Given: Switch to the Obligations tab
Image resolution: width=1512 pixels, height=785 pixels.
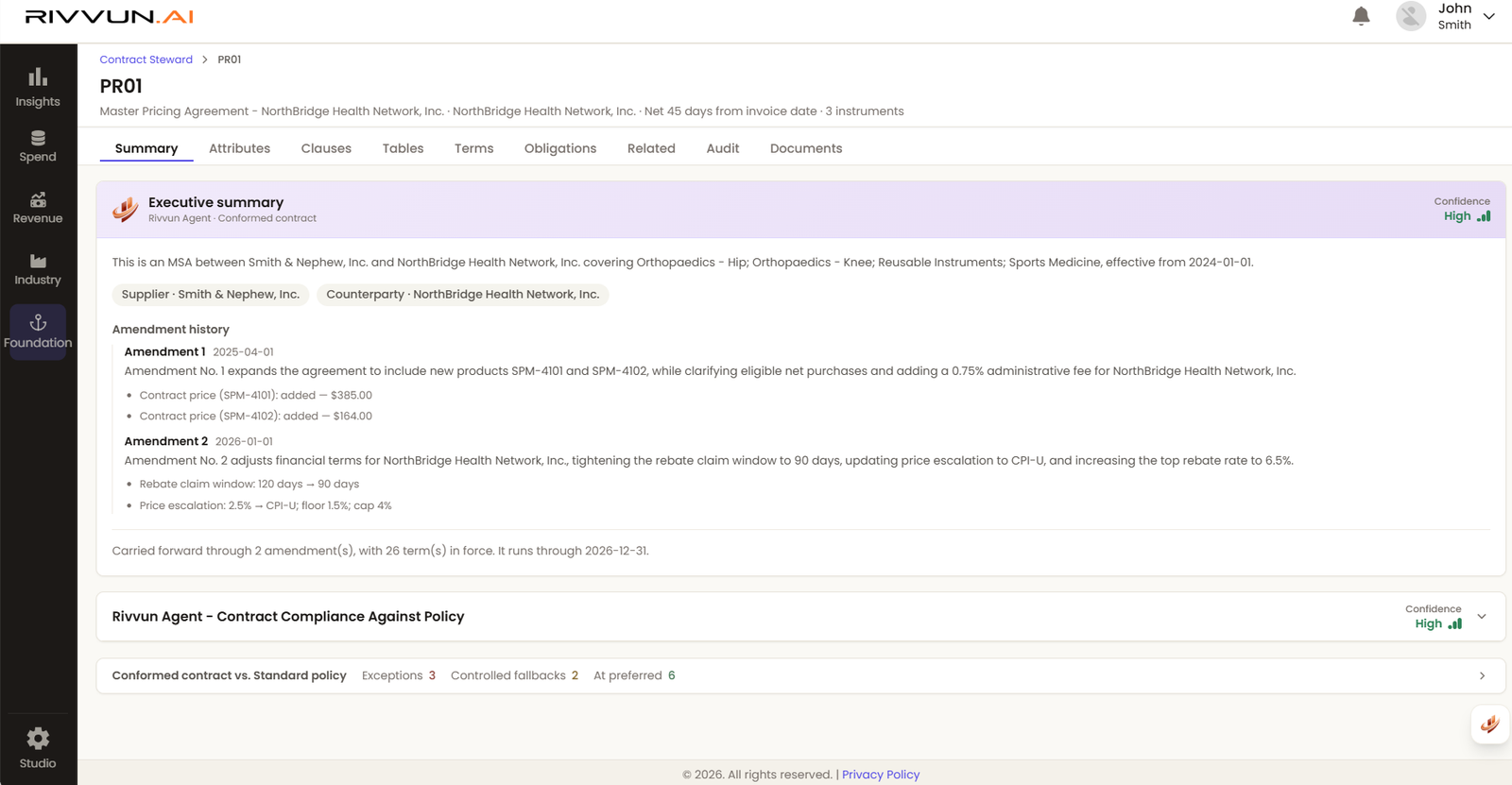Looking at the screenshot, I should [x=560, y=148].
